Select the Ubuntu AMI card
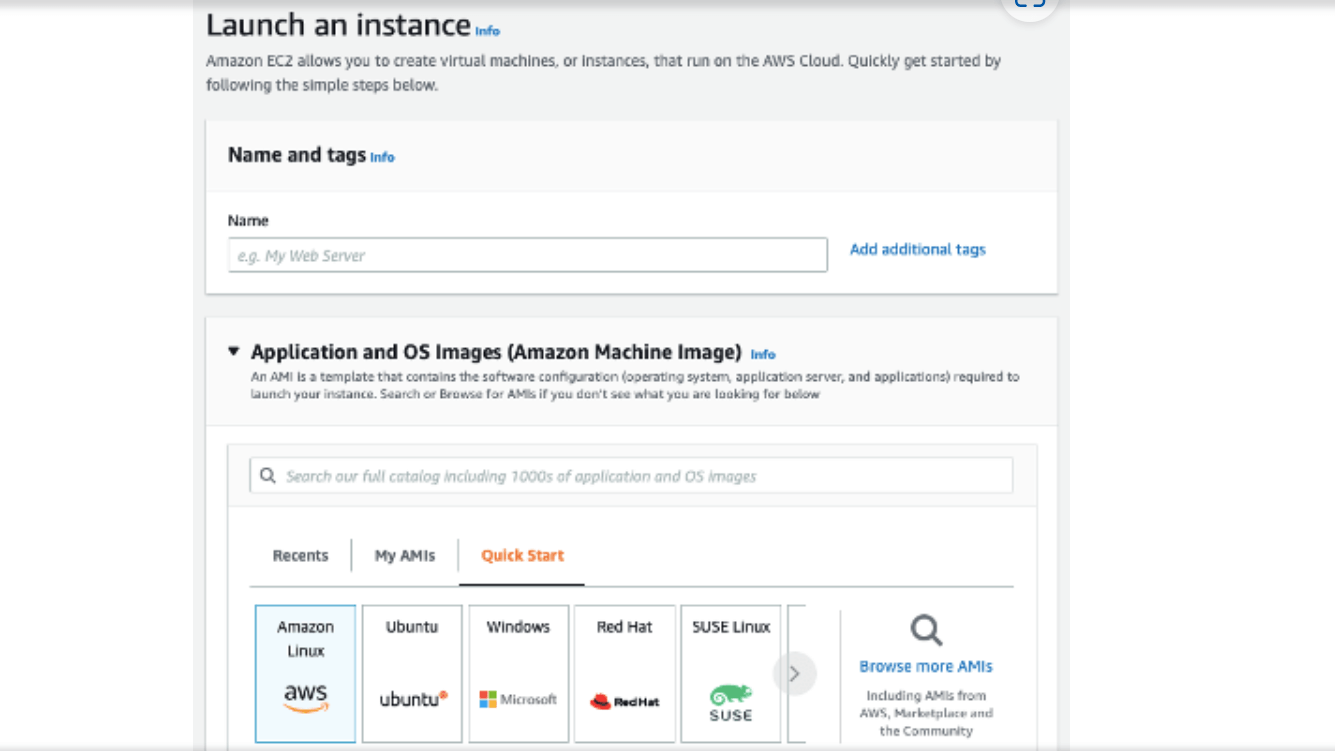 click(412, 672)
